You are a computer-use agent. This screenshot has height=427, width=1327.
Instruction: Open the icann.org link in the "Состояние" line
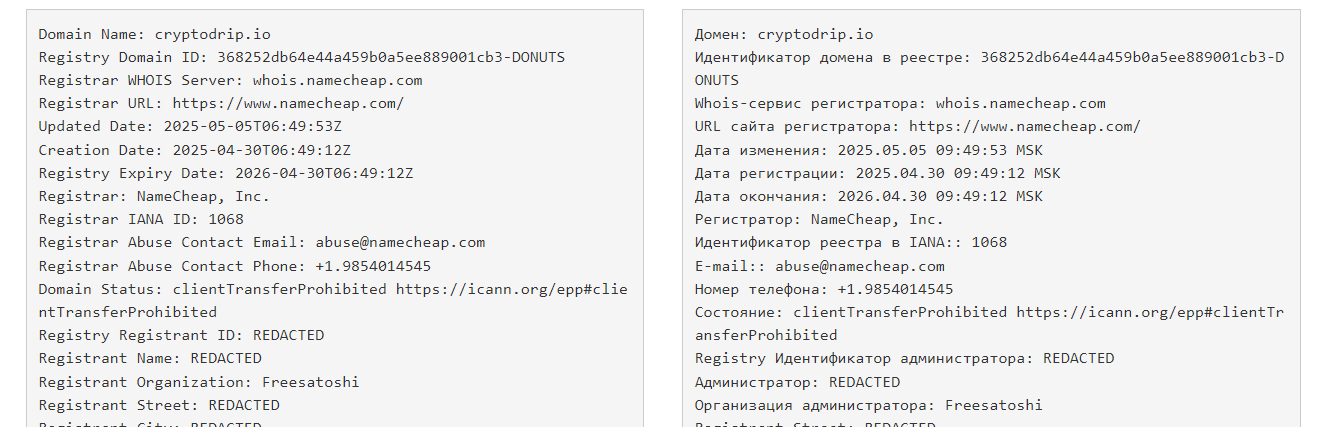[x=1150, y=312]
